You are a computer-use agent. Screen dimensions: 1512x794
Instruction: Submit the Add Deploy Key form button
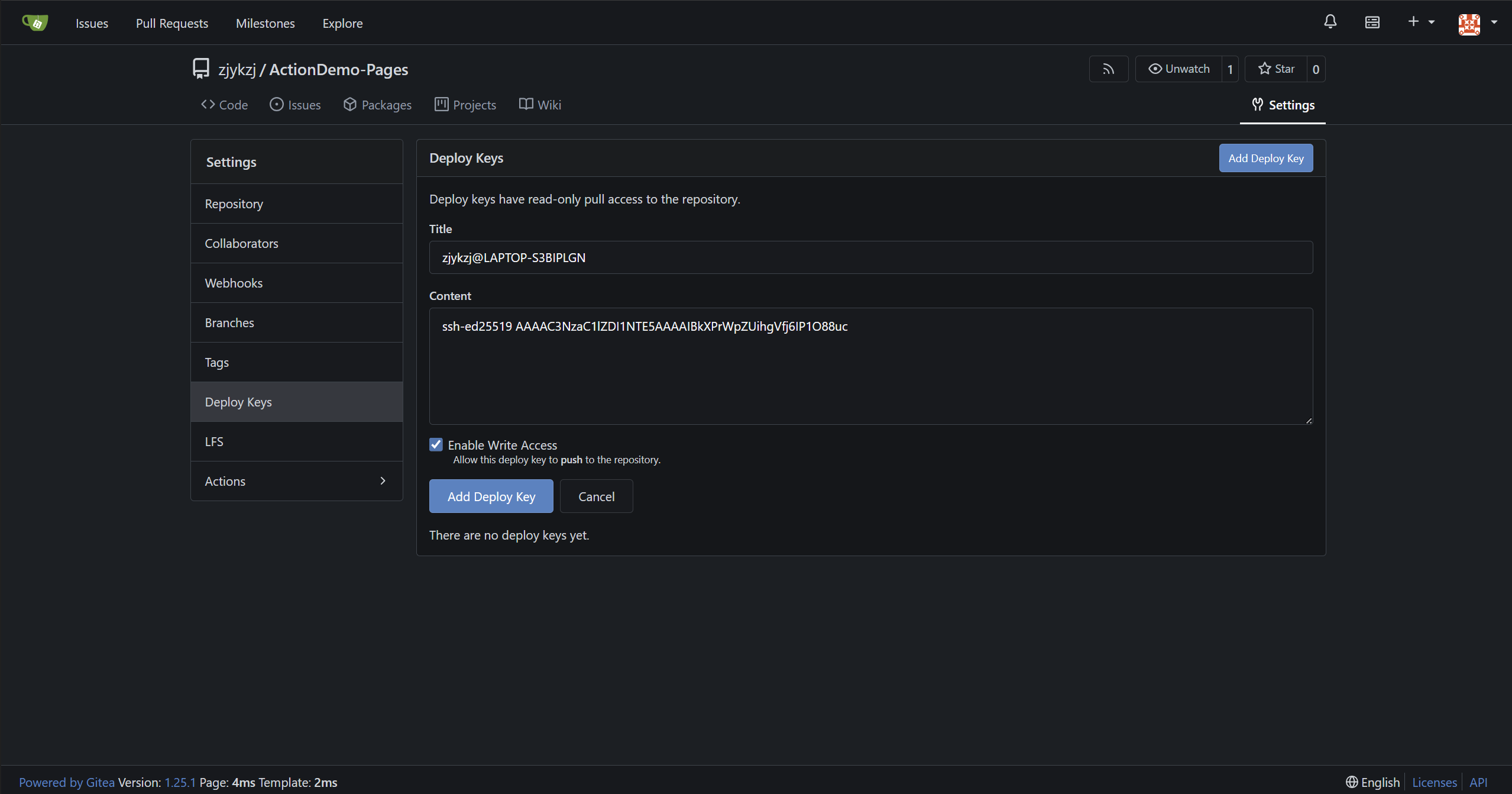click(491, 496)
